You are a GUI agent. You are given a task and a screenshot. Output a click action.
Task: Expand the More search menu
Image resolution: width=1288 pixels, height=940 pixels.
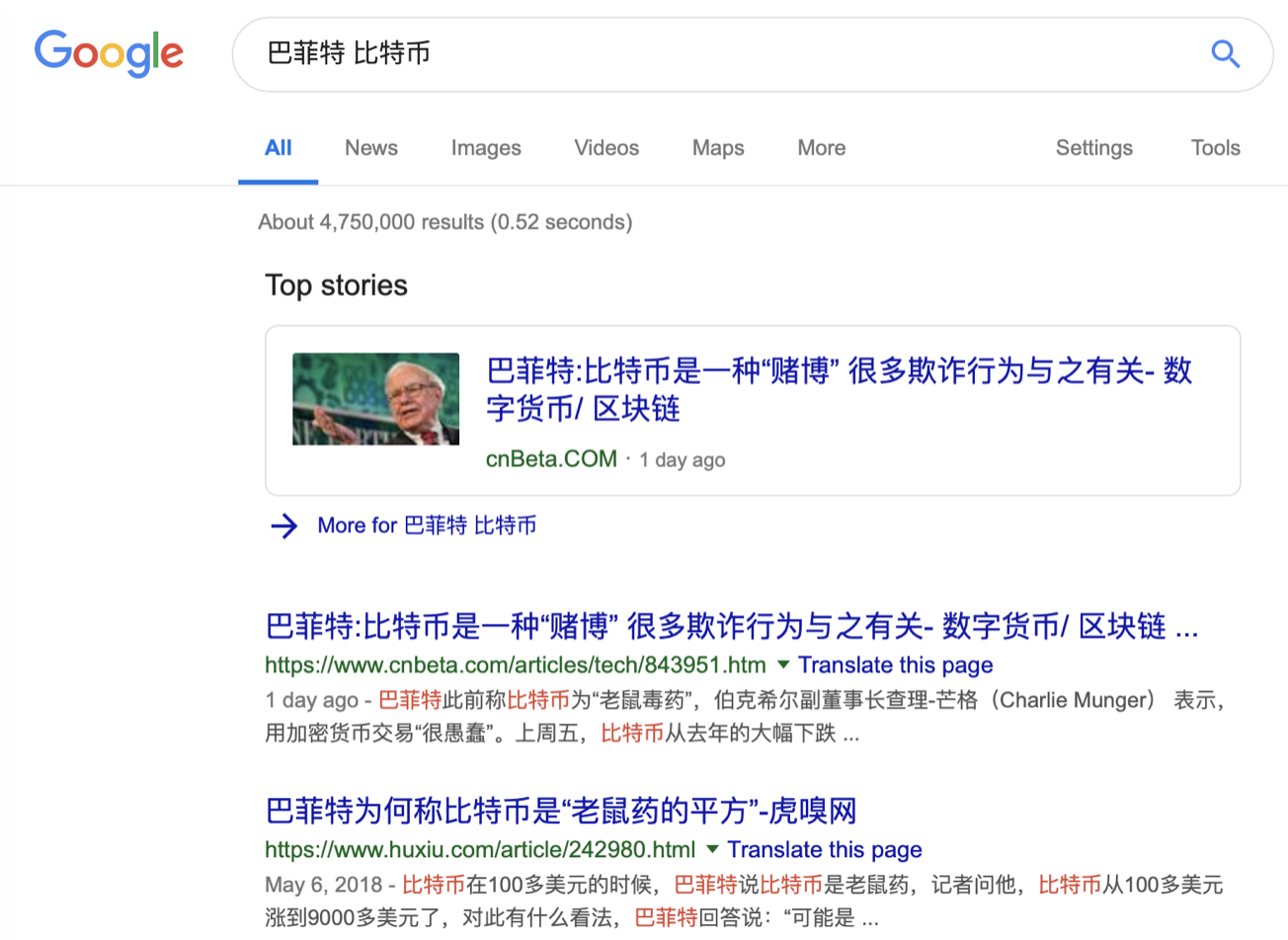821,148
